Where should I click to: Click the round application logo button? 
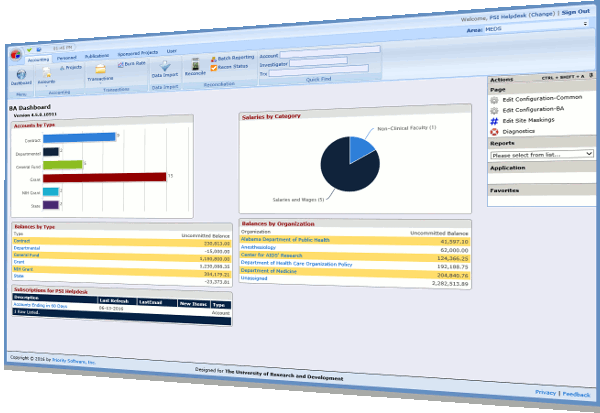point(16,55)
